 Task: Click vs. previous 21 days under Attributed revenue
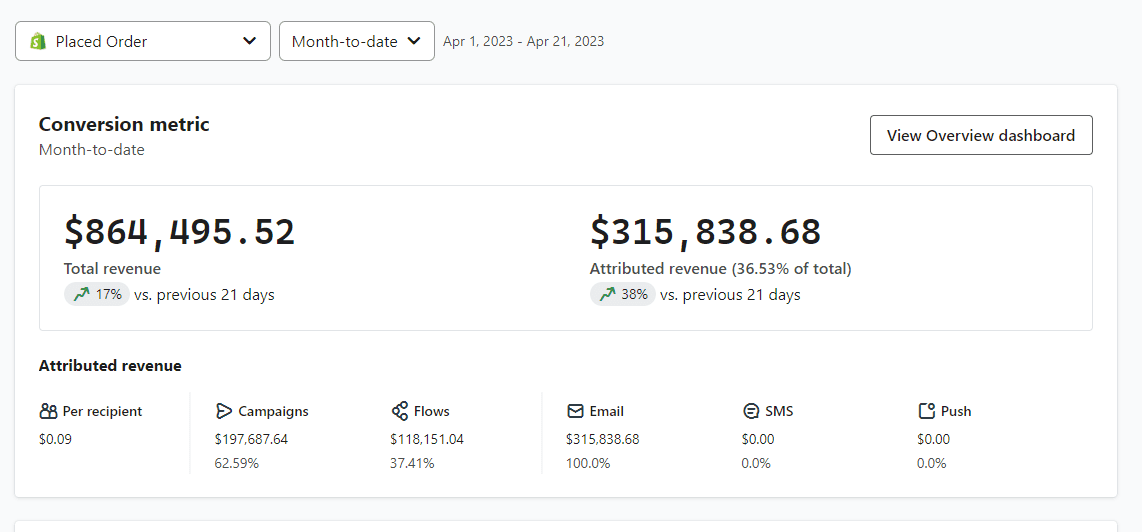(x=731, y=295)
